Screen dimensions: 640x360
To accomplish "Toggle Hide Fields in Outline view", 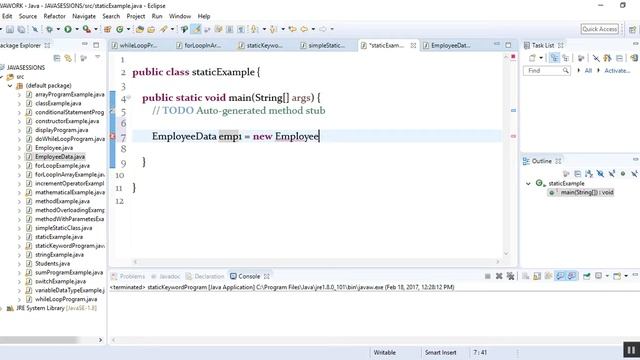I will 600,174.
